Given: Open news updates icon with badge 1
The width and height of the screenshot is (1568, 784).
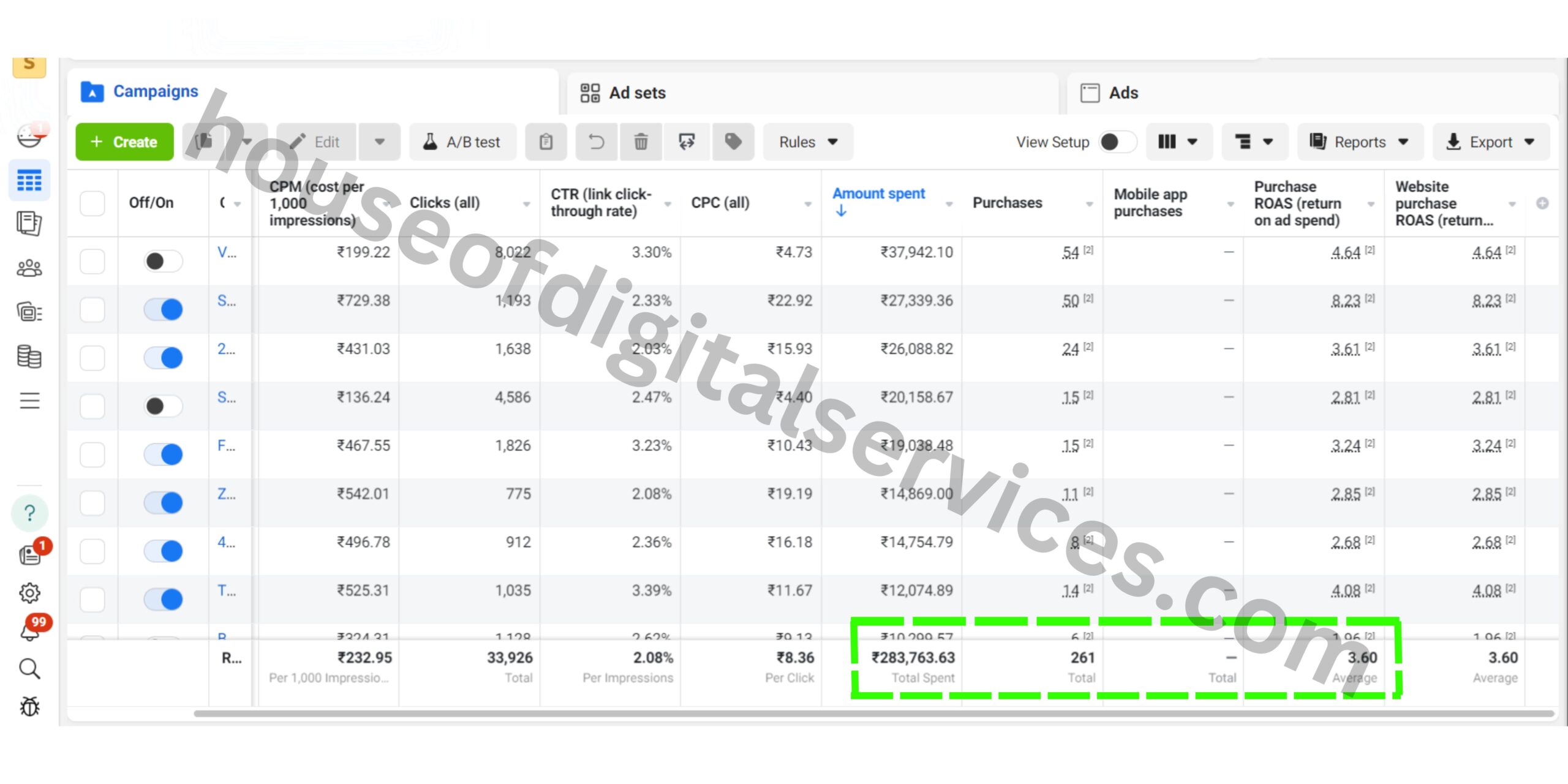Looking at the screenshot, I should click(31, 554).
